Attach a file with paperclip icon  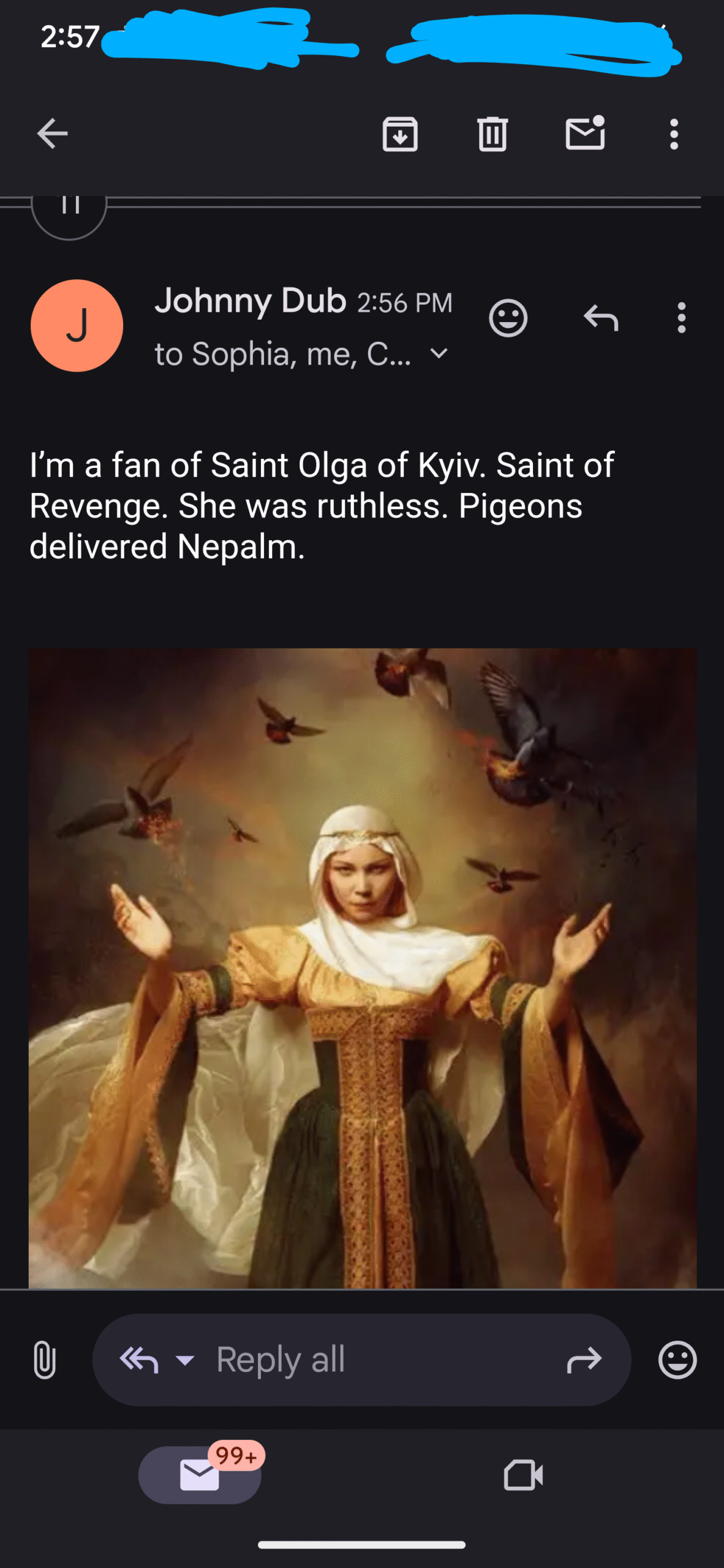(44, 1360)
